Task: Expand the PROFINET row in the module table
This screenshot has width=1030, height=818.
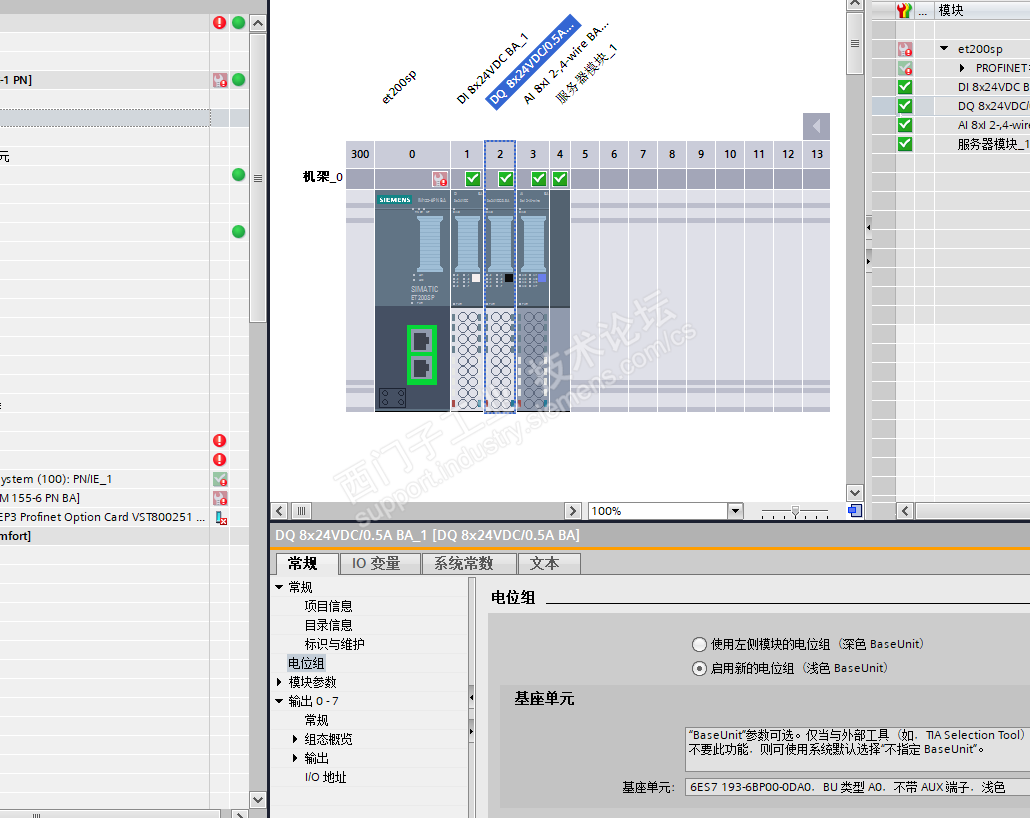Action: 962,68
